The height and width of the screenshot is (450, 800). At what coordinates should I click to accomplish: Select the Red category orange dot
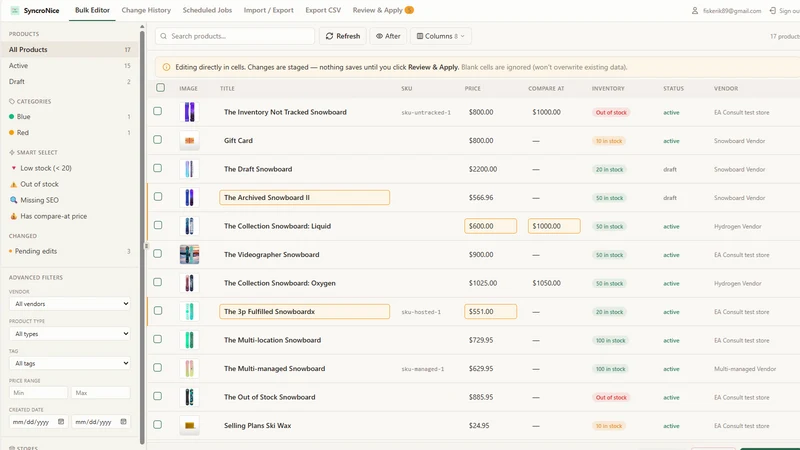11,133
